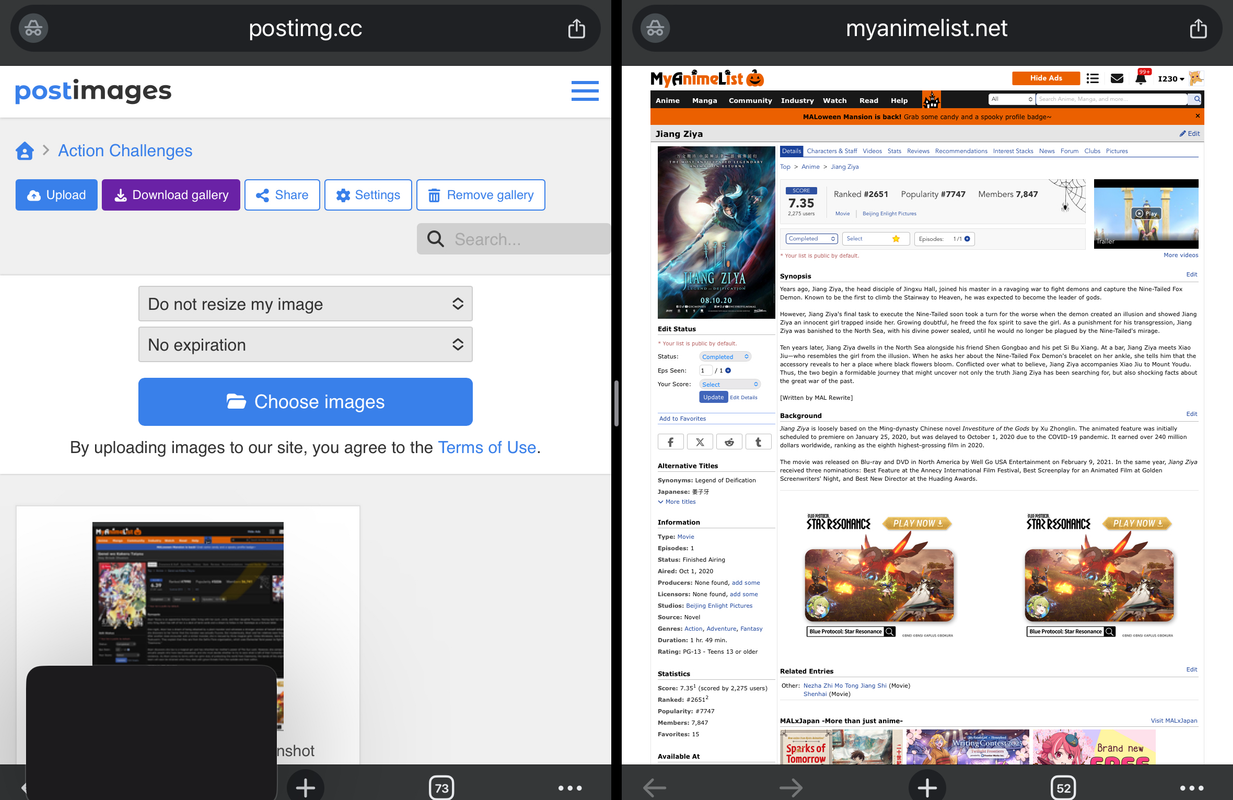The image size is (1233, 800).
Task: Expand More titles under Alternative Titles
Action: click(677, 502)
